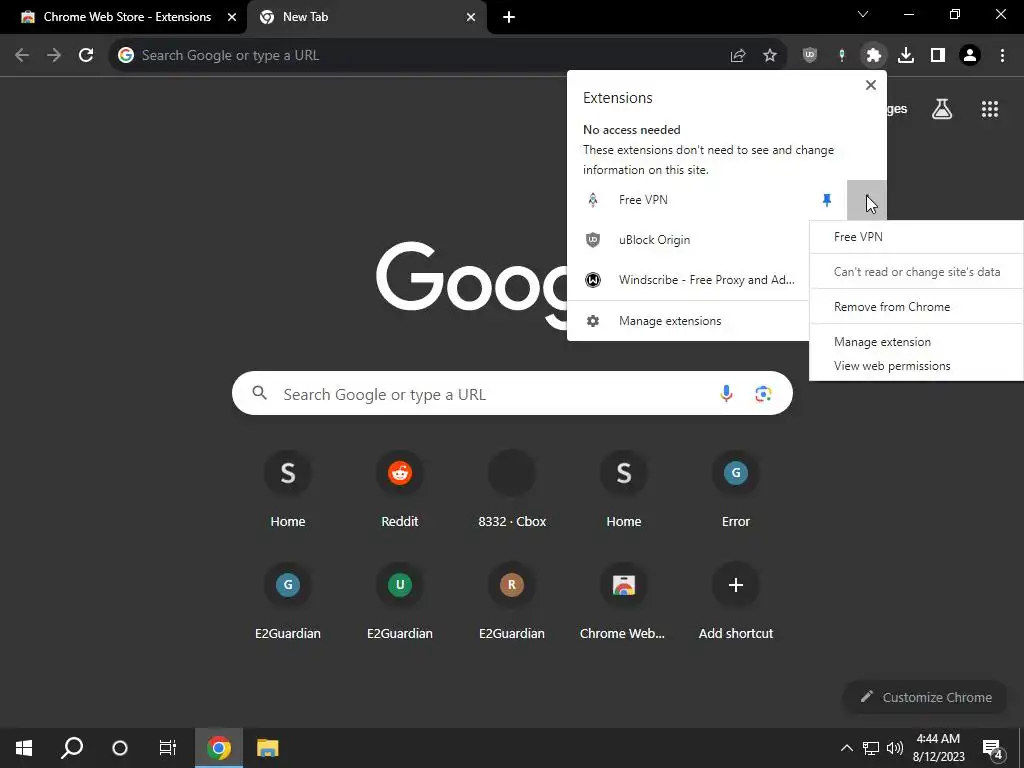1024x768 pixels.
Task: Open the 8332 · Cbox shortcut
Action: (512, 488)
